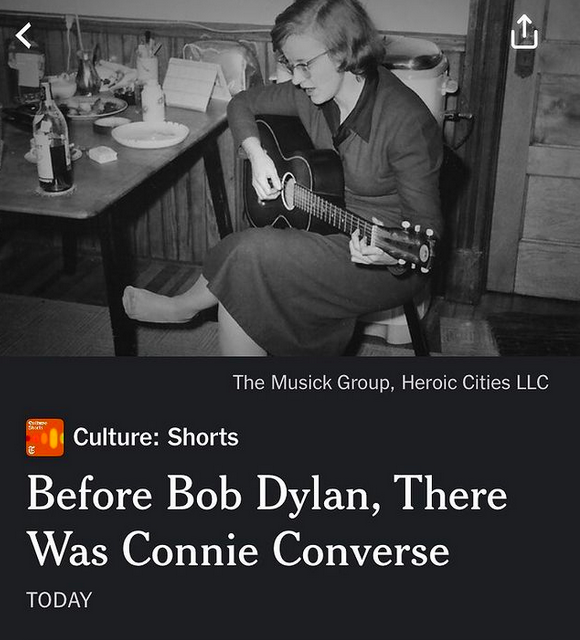
Task: Select the photo credit The Musick Group
Action: (311, 382)
